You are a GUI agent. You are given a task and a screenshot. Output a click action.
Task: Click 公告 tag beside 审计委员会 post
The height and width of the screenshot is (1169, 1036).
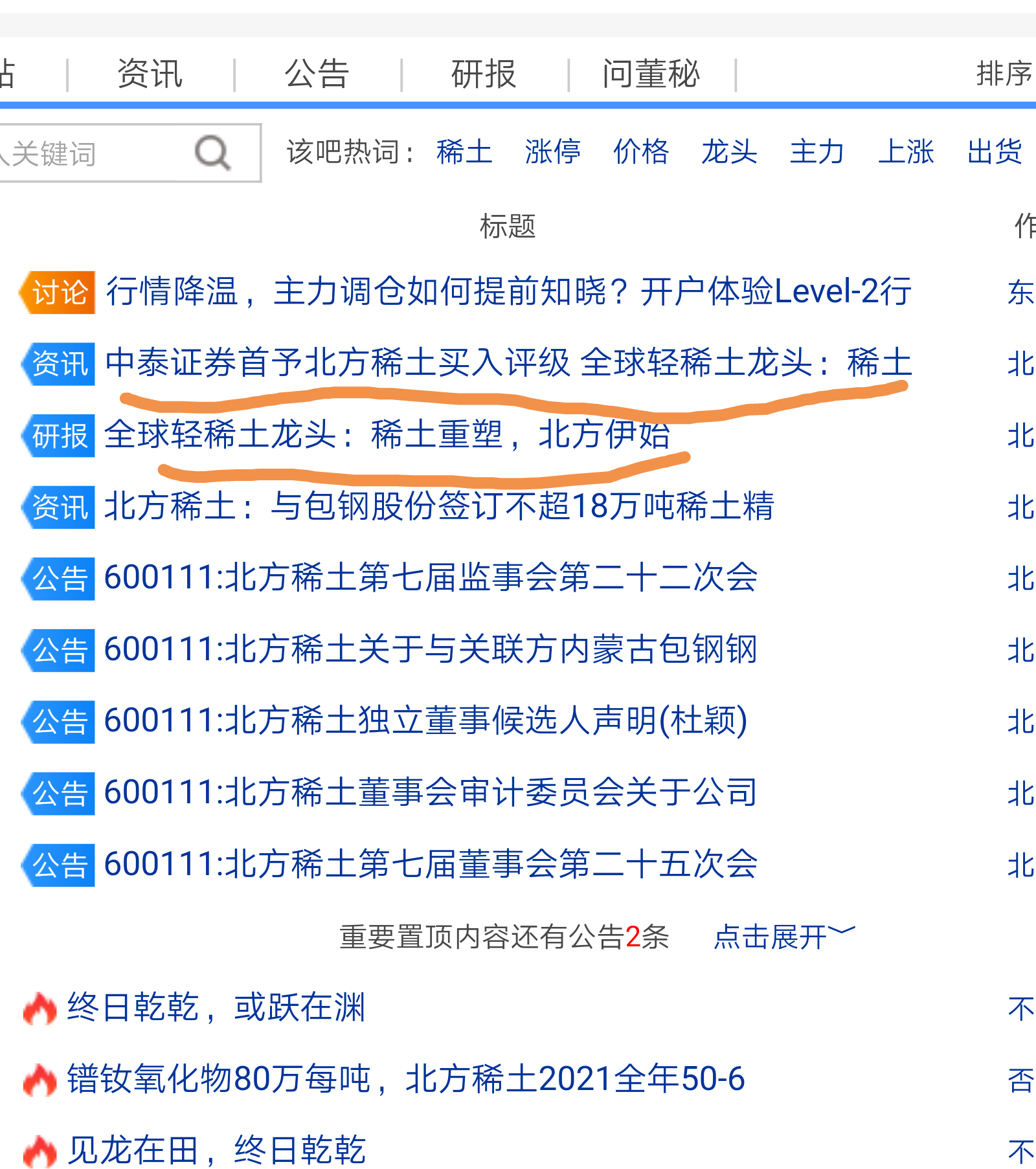point(58,794)
